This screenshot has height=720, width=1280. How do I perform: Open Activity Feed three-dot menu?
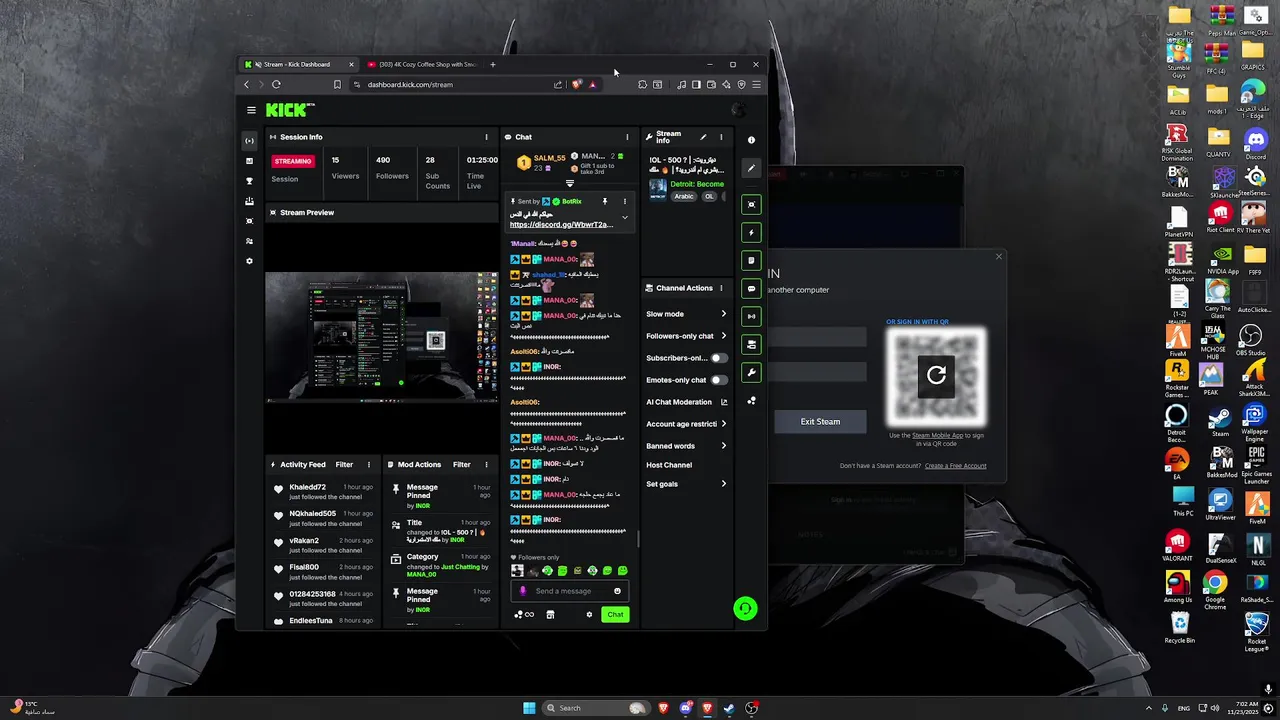pos(368,464)
